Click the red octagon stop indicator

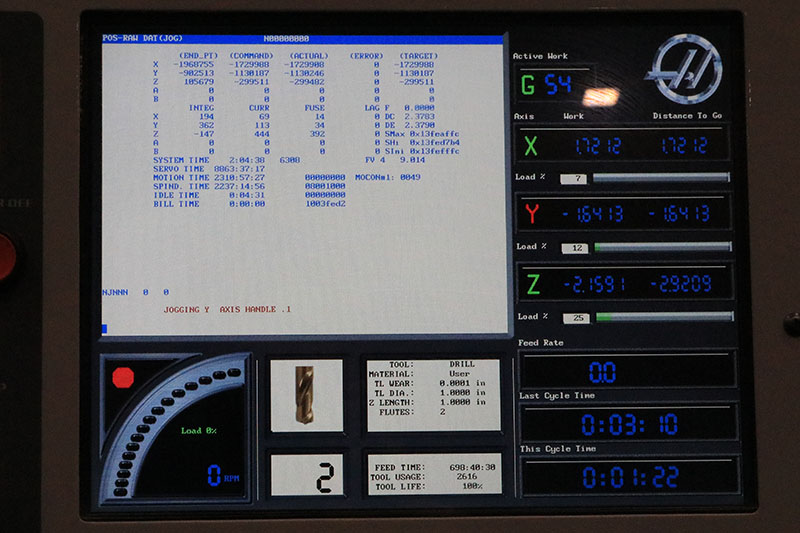point(123,377)
